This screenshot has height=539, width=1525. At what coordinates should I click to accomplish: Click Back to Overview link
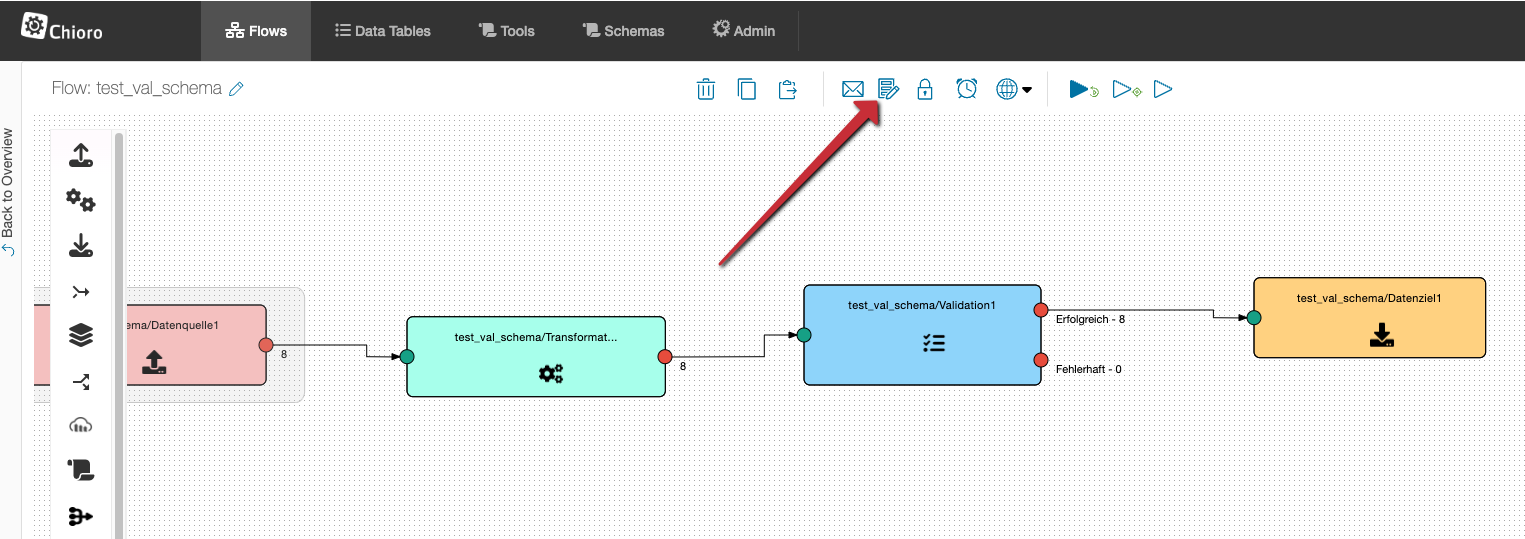click(x=8, y=192)
